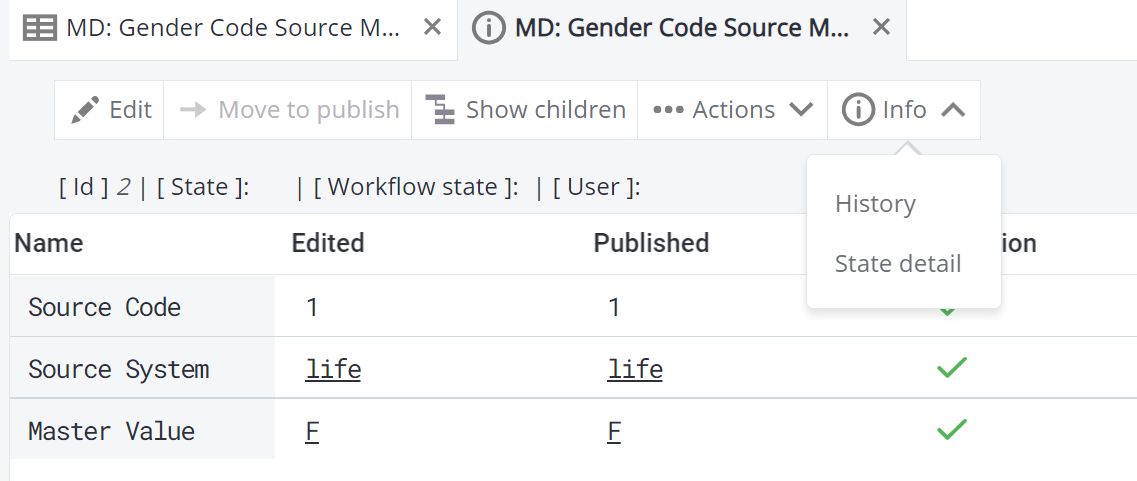This screenshot has width=1137, height=481.
Task: Close the active info tab
Action: point(881,28)
